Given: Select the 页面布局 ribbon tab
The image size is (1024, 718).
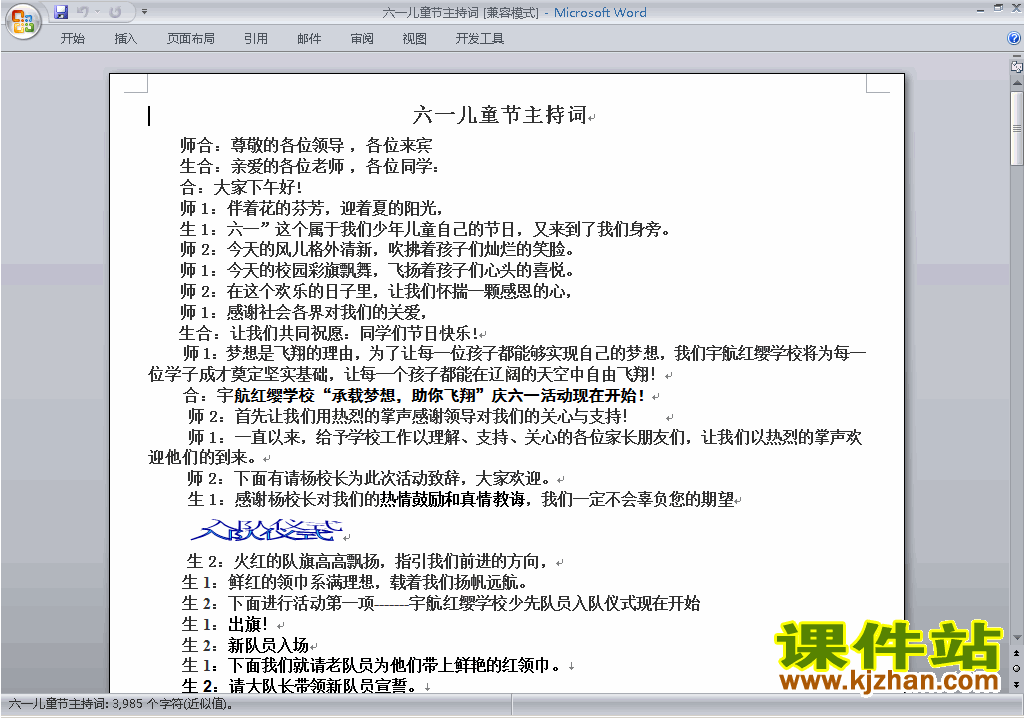Looking at the screenshot, I should point(191,39).
